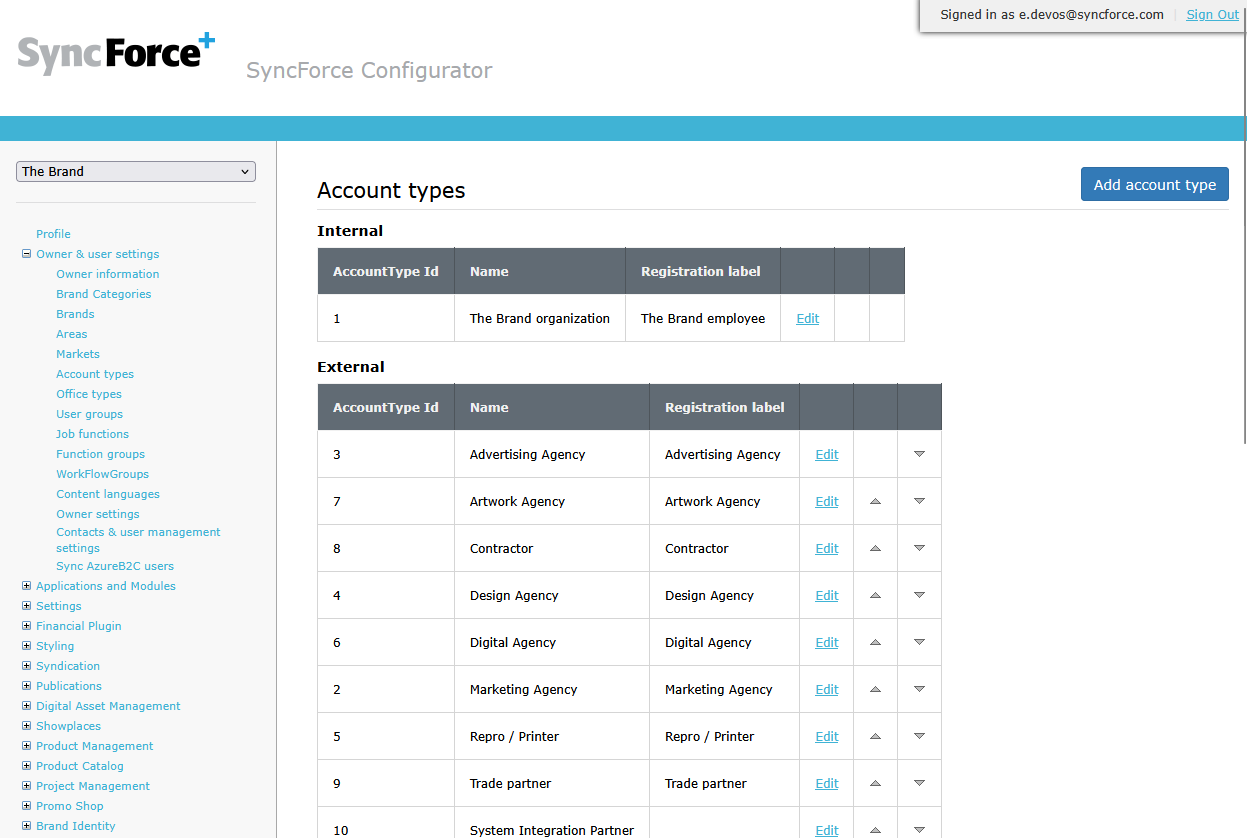Sign Out of the configurator
Image resolution: width=1247 pixels, height=838 pixels.
click(x=1212, y=15)
